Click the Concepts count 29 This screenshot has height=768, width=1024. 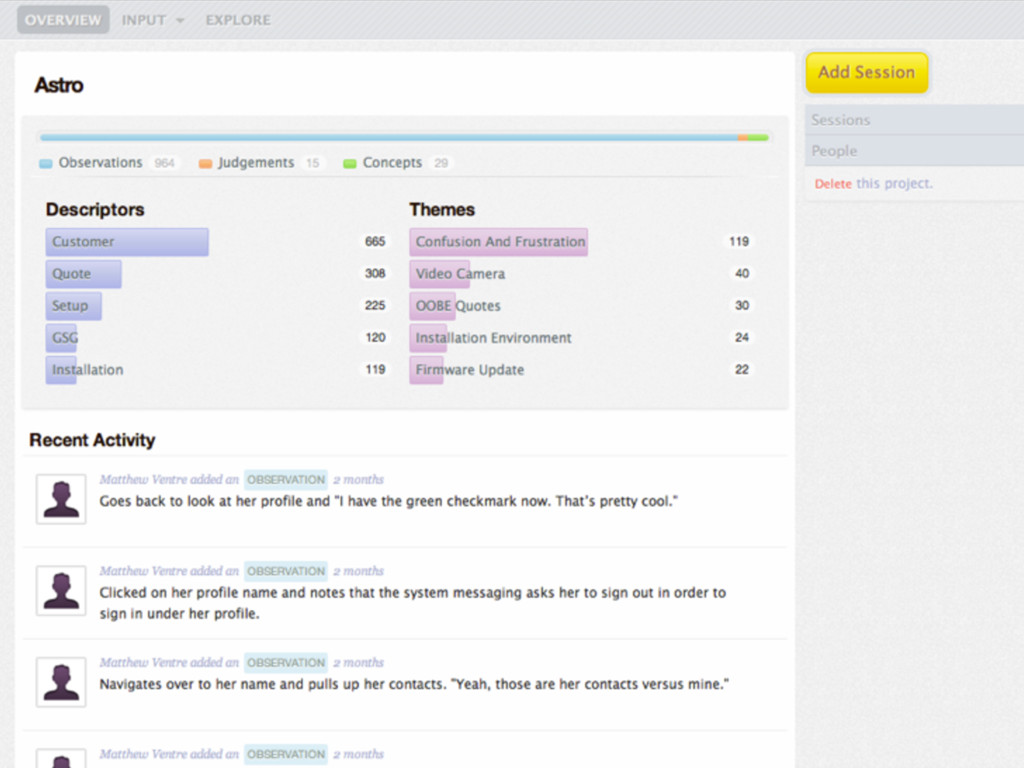441,163
